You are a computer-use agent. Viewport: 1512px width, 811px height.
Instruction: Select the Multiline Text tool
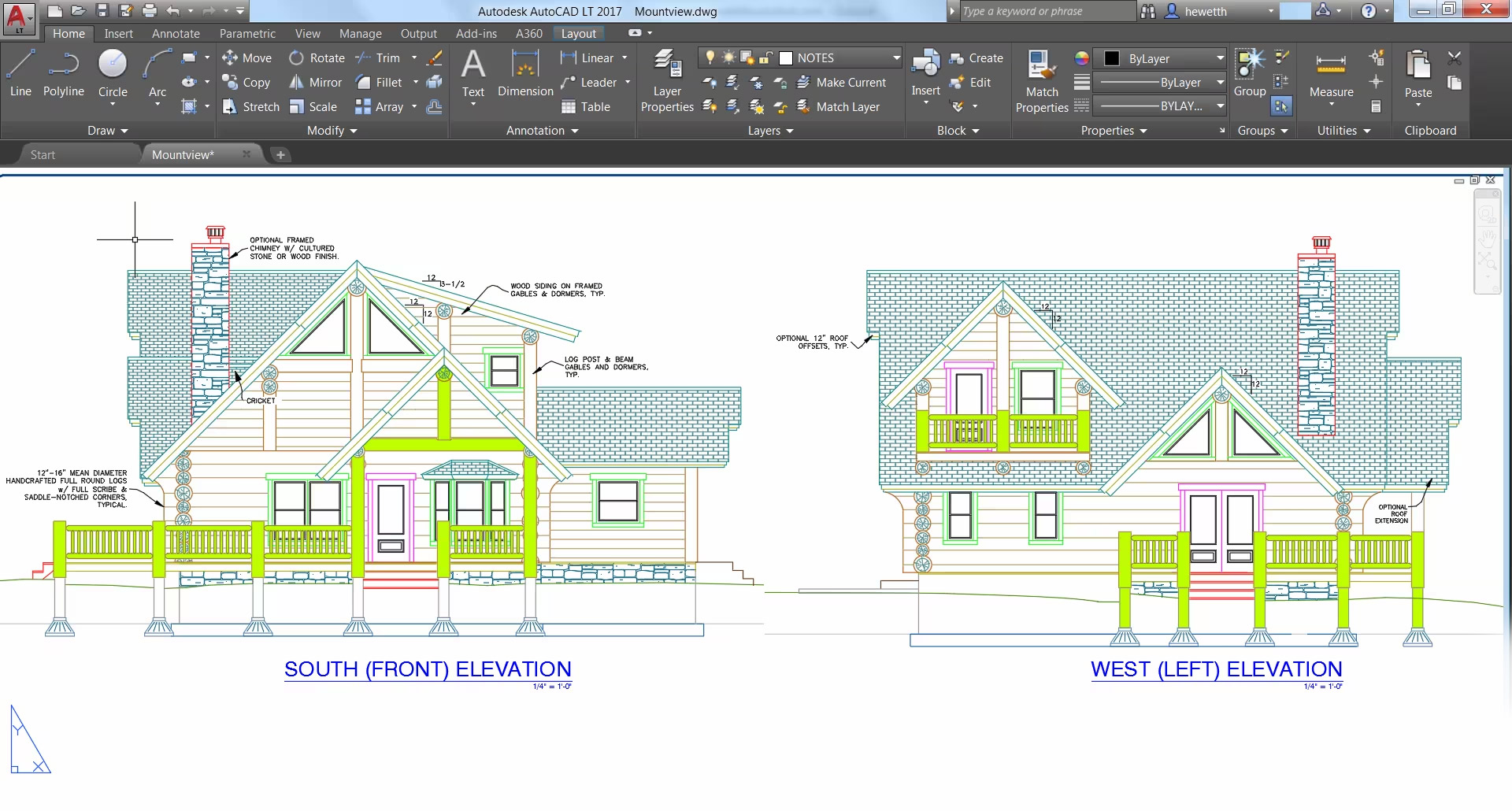pyautogui.click(x=472, y=75)
